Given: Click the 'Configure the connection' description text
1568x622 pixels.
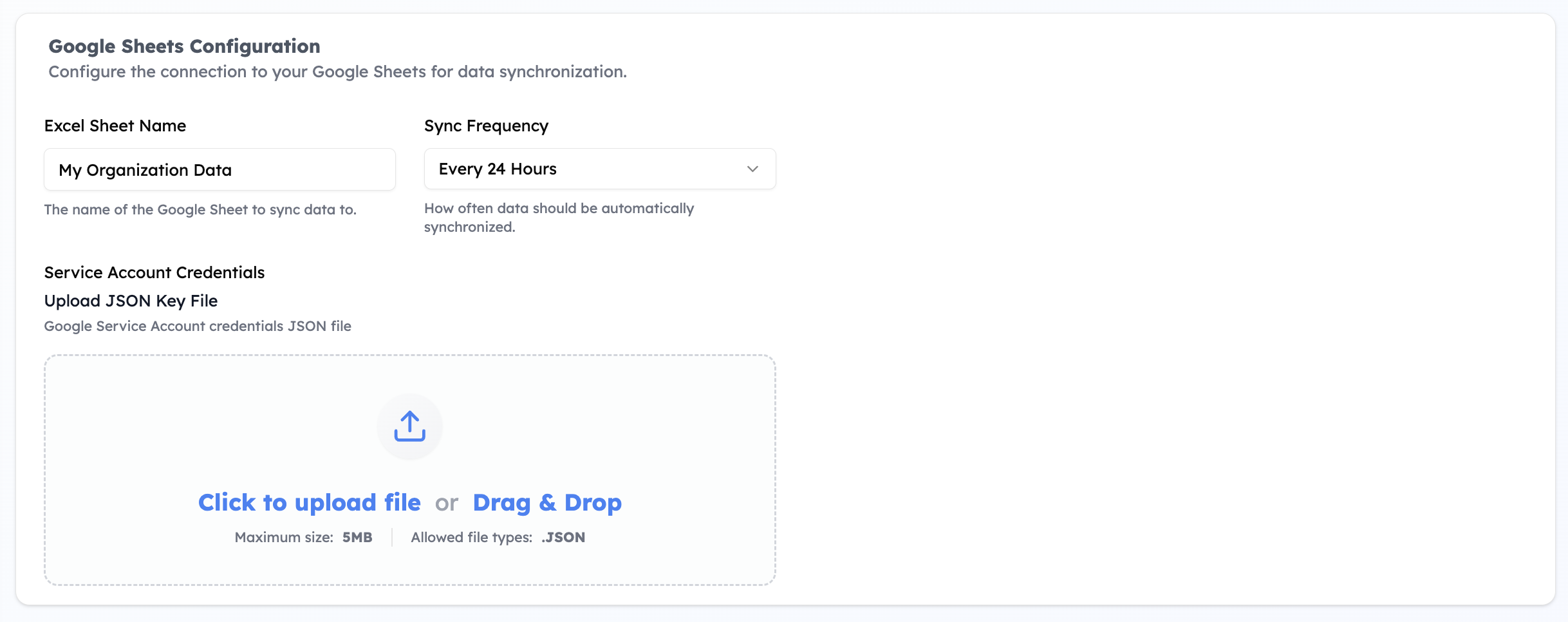Looking at the screenshot, I should [337, 72].
